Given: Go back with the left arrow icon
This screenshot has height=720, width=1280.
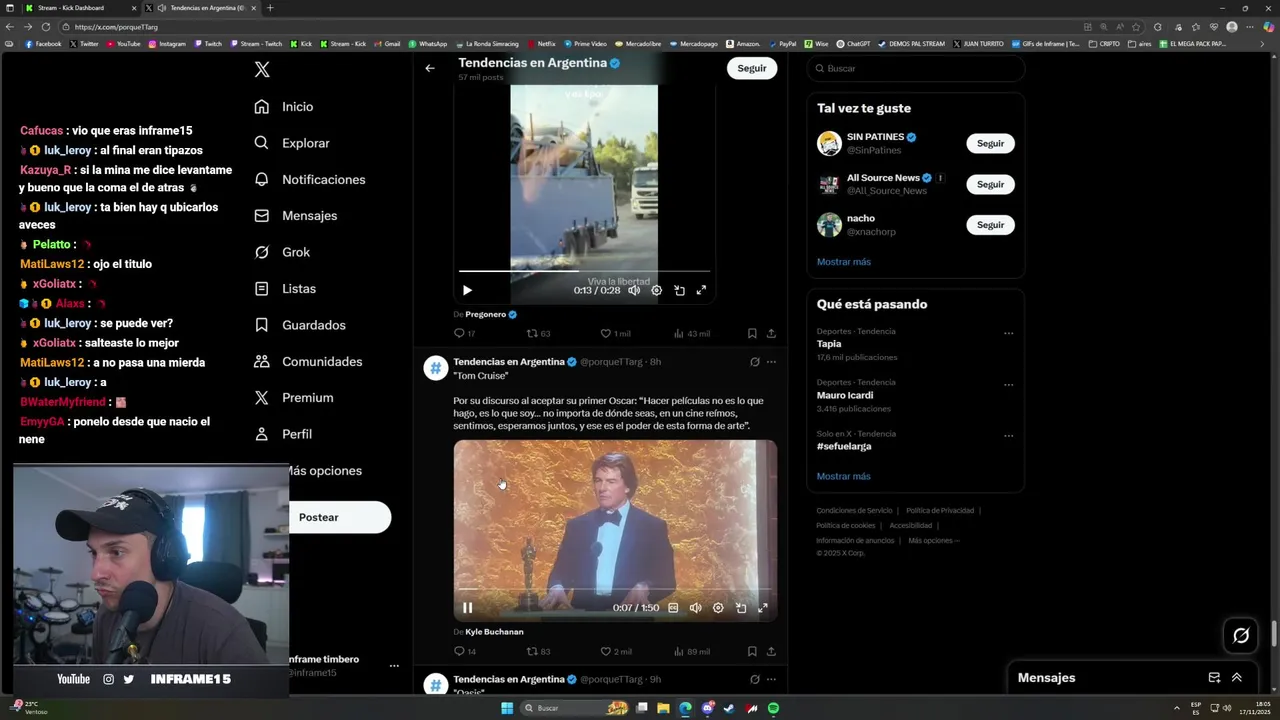Looking at the screenshot, I should [430, 68].
